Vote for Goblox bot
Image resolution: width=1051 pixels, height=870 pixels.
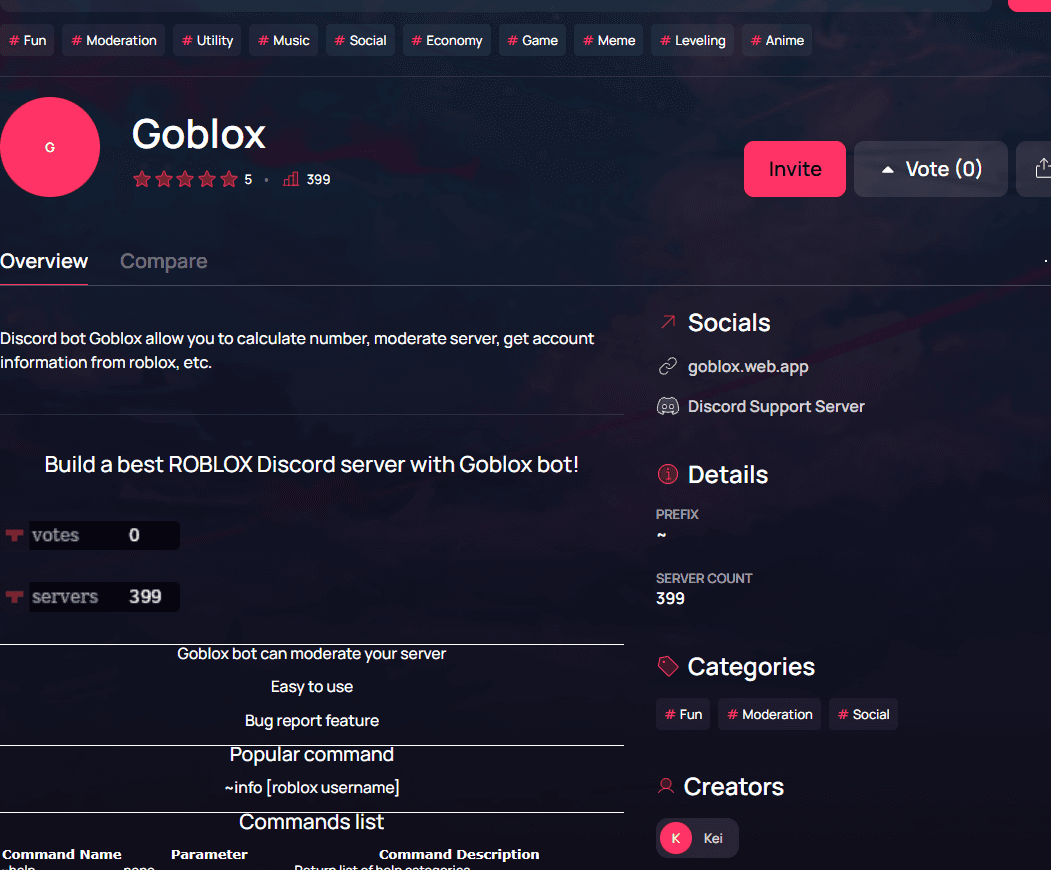coord(930,169)
